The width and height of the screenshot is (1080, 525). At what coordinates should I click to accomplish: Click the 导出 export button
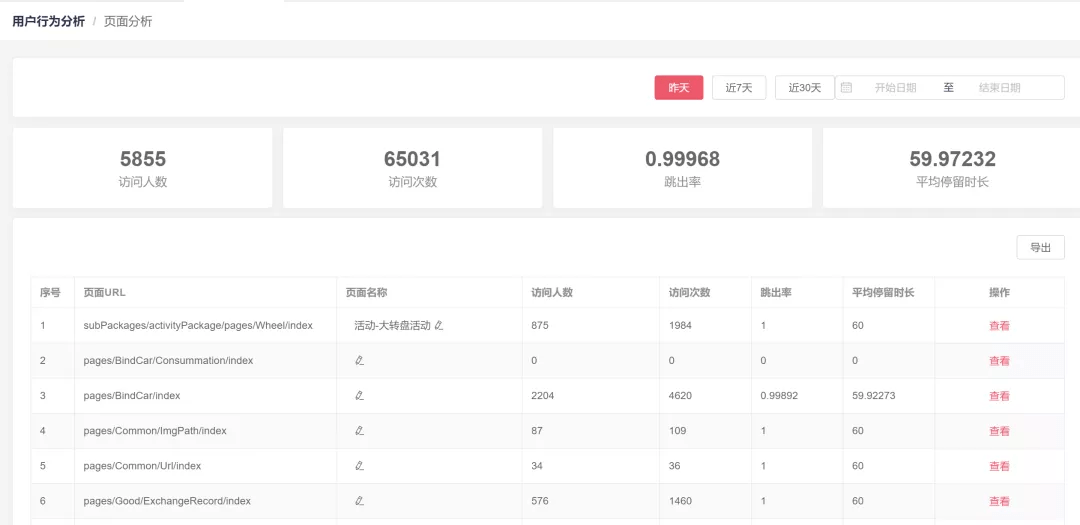point(1040,248)
